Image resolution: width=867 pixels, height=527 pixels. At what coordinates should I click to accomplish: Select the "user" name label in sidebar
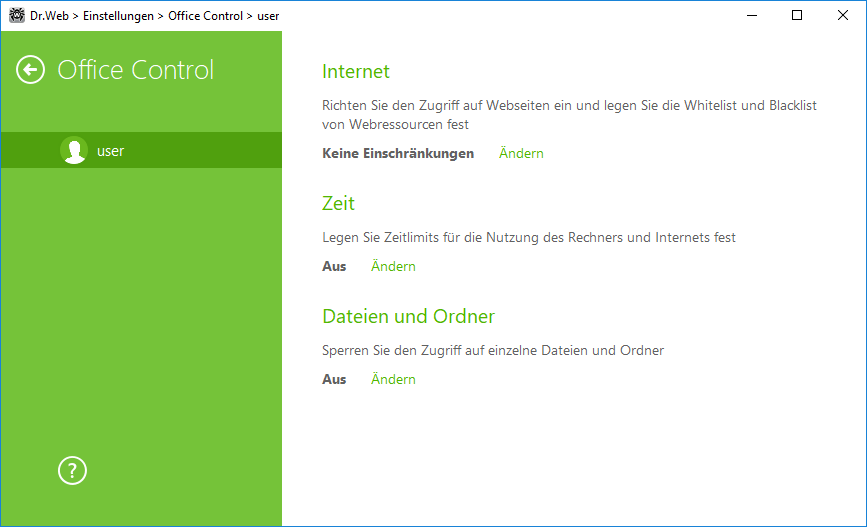[111, 151]
